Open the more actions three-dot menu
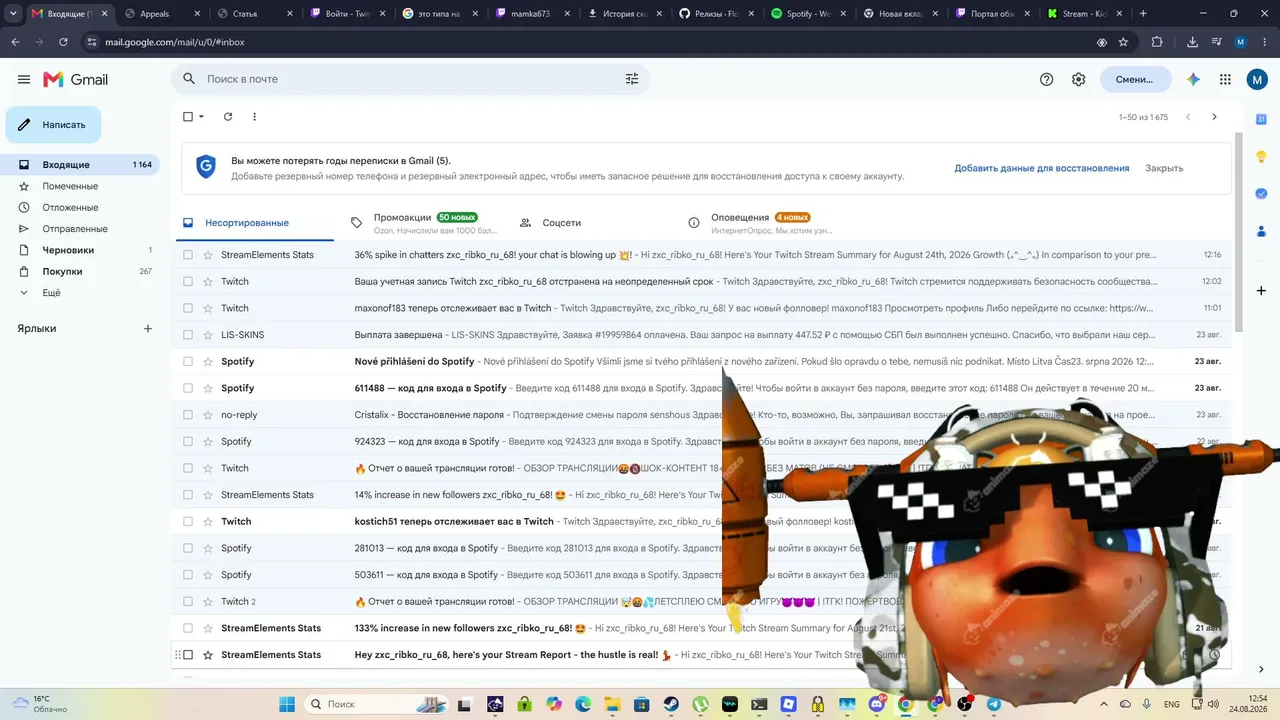1280x720 pixels. [254, 117]
